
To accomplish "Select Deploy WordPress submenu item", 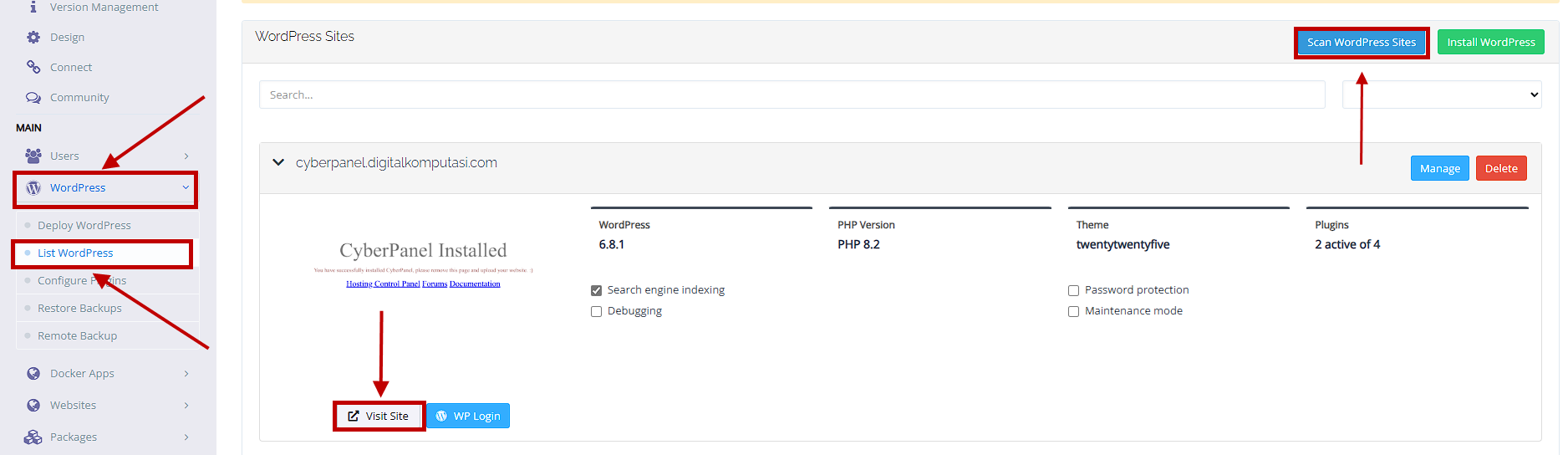I will coord(84,225).
